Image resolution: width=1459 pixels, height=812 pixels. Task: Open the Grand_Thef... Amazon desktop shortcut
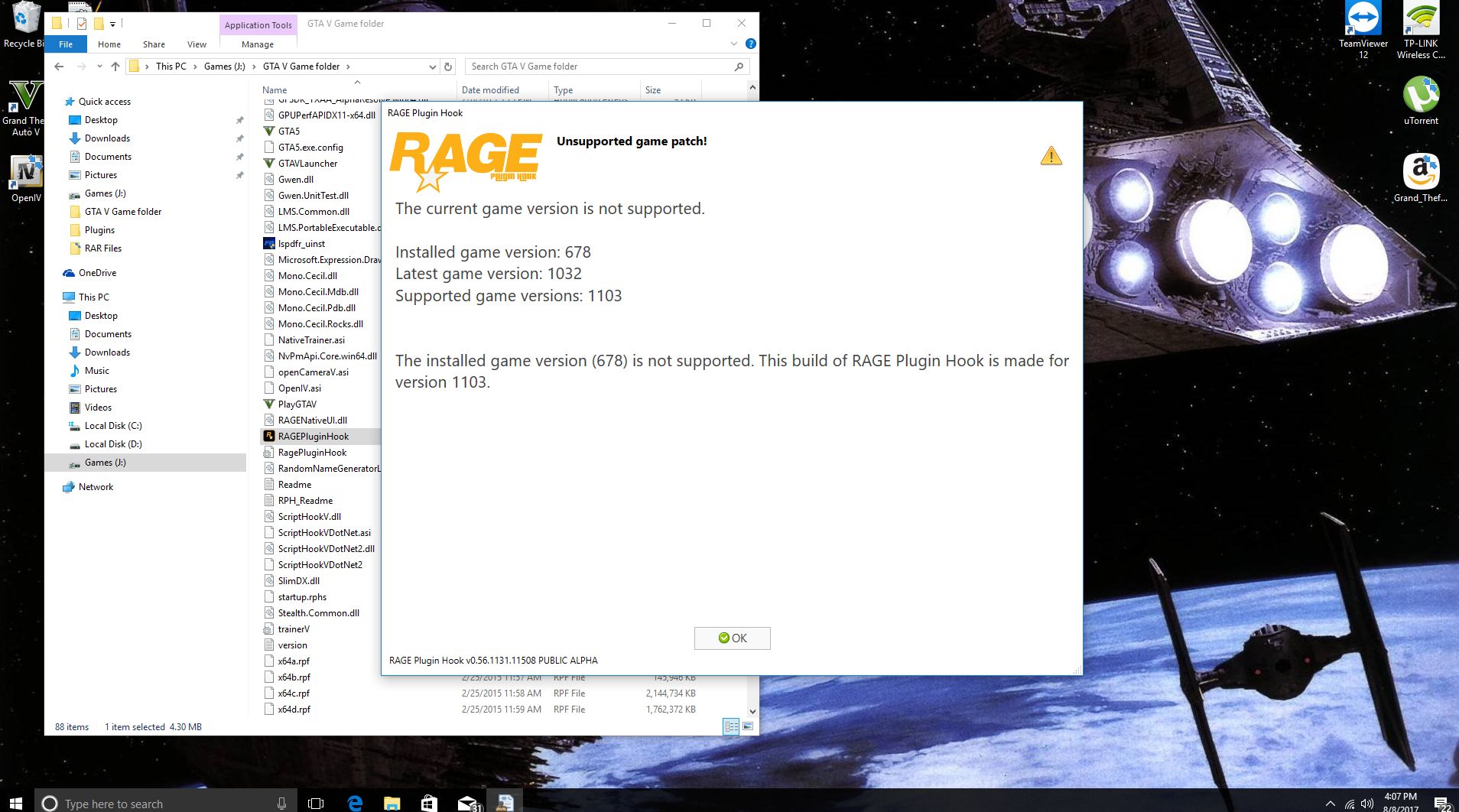tap(1422, 178)
